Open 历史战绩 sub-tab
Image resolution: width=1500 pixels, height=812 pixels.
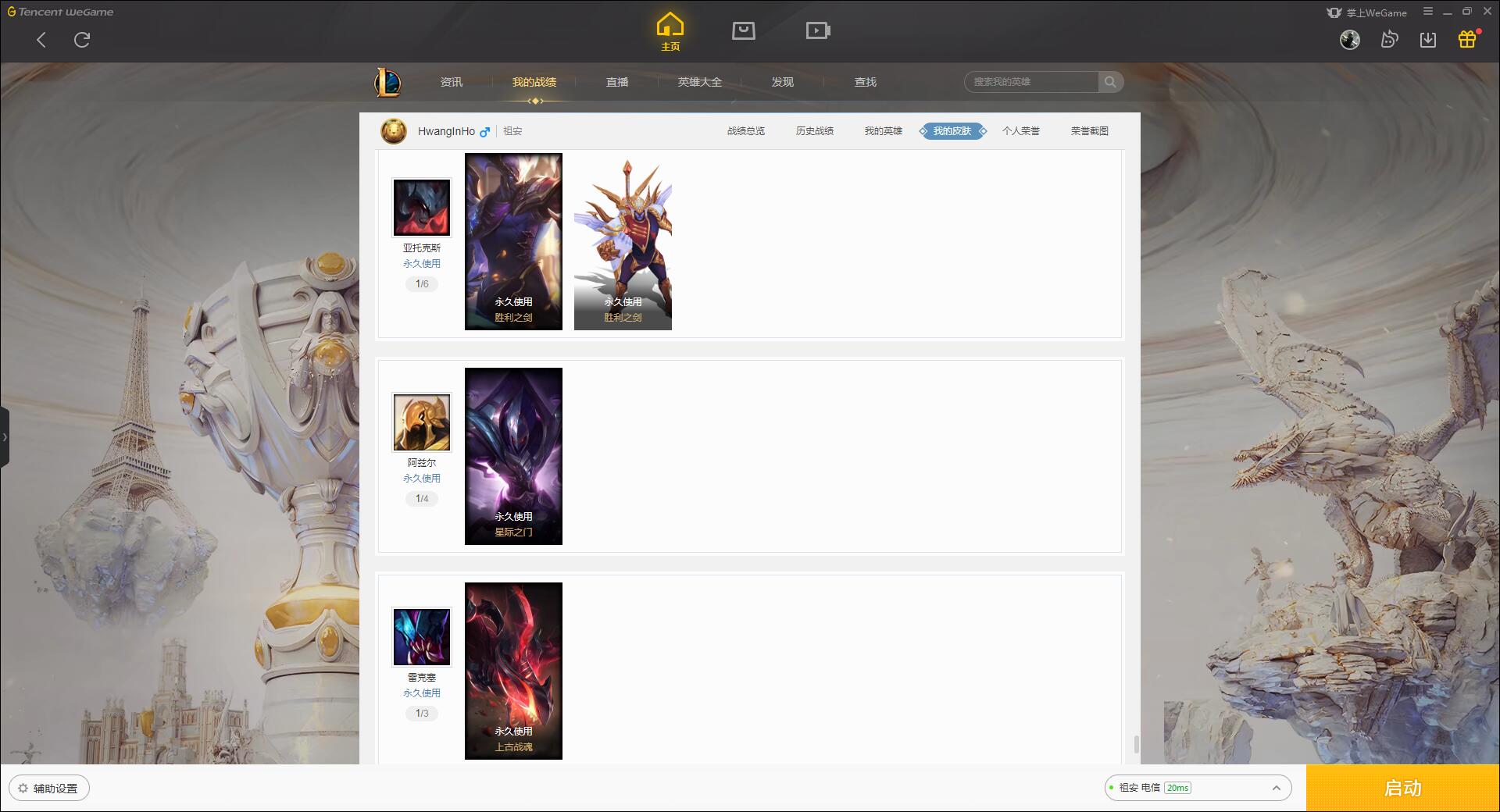tap(815, 131)
